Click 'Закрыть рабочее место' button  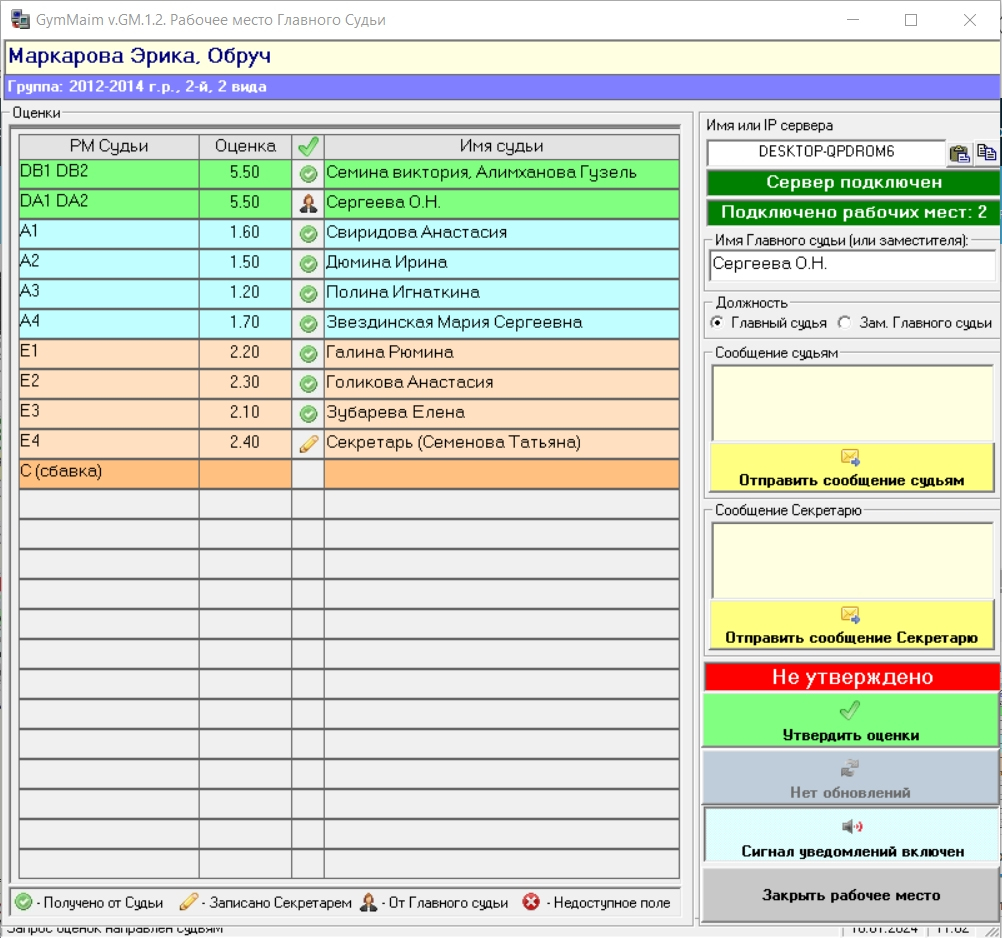pyautogui.click(x=851, y=894)
